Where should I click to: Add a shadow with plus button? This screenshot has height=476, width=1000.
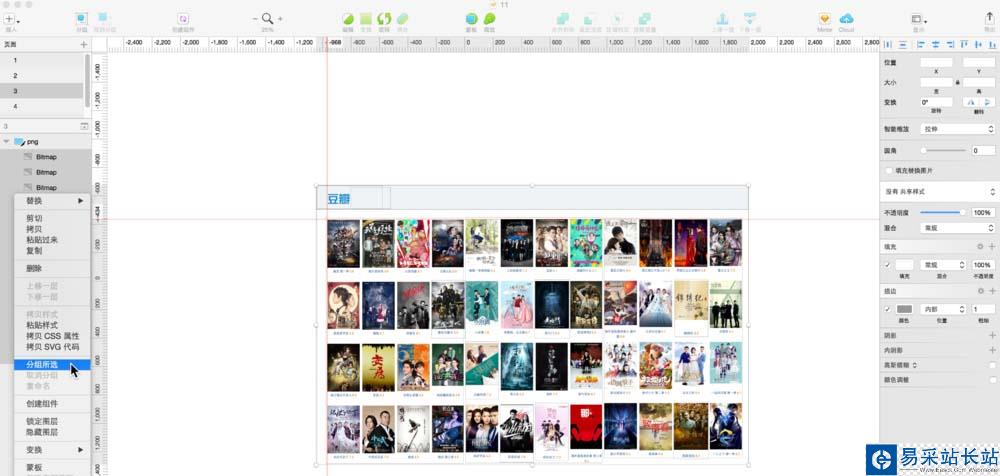(992, 336)
